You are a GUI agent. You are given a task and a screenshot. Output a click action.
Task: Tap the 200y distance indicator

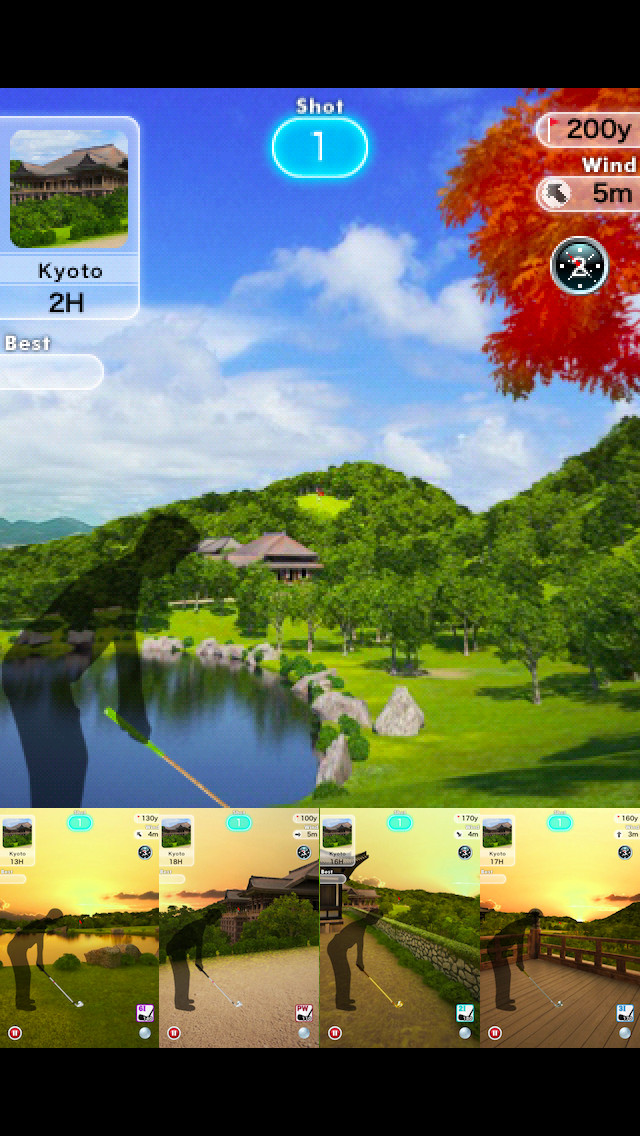tap(599, 129)
